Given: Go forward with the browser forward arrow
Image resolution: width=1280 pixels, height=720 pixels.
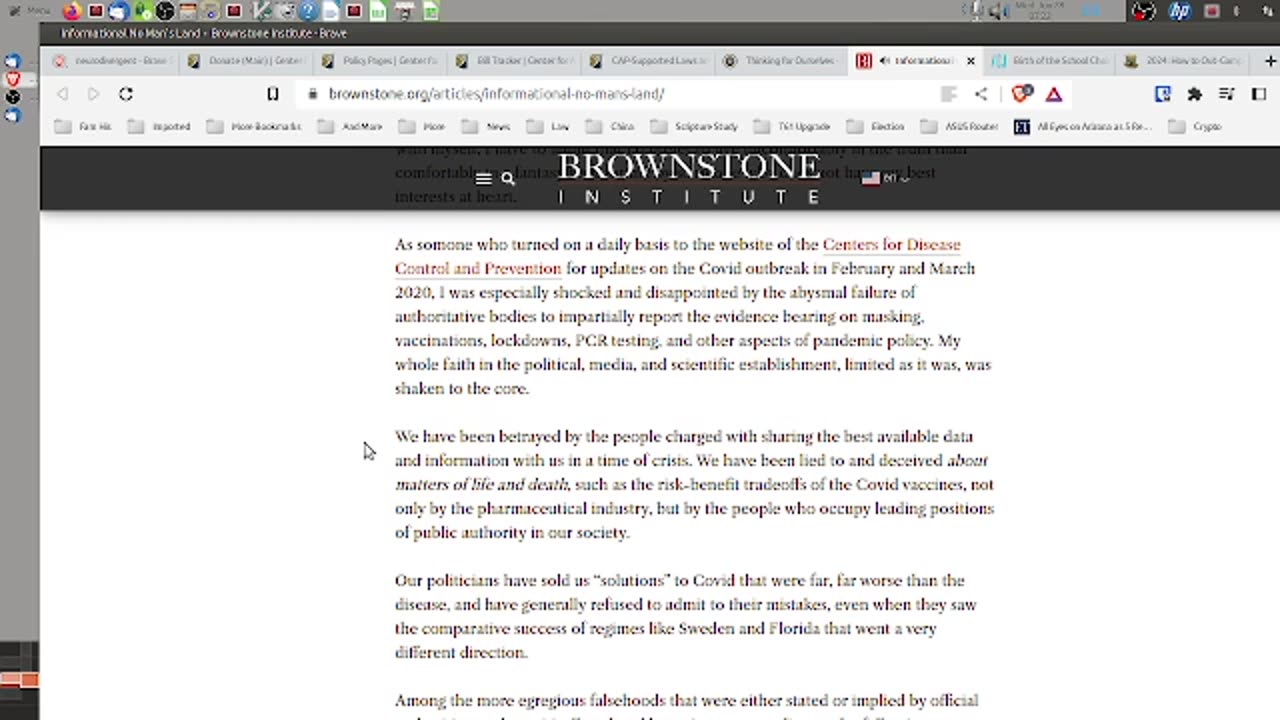Looking at the screenshot, I should click(93, 94).
